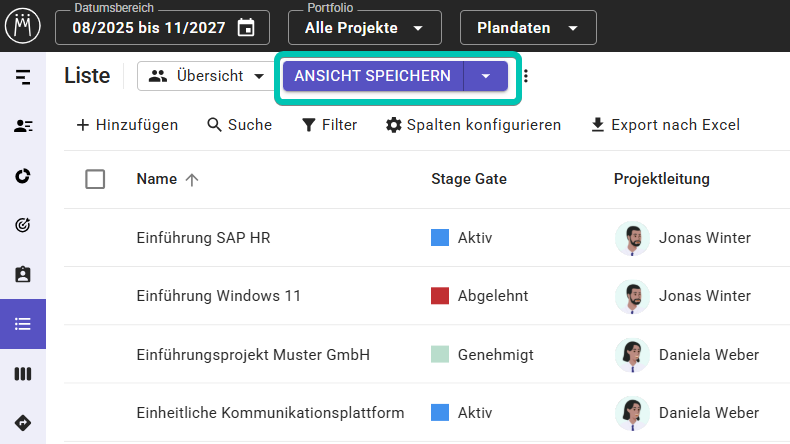Toggle the select-all checkbox in header
The width and height of the screenshot is (790, 444).
point(95,179)
